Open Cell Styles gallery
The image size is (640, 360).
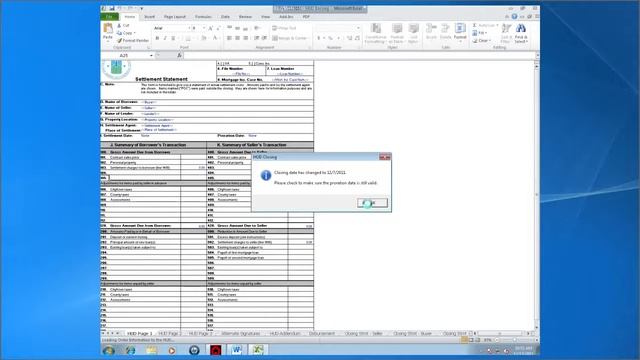(x=413, y=33)
